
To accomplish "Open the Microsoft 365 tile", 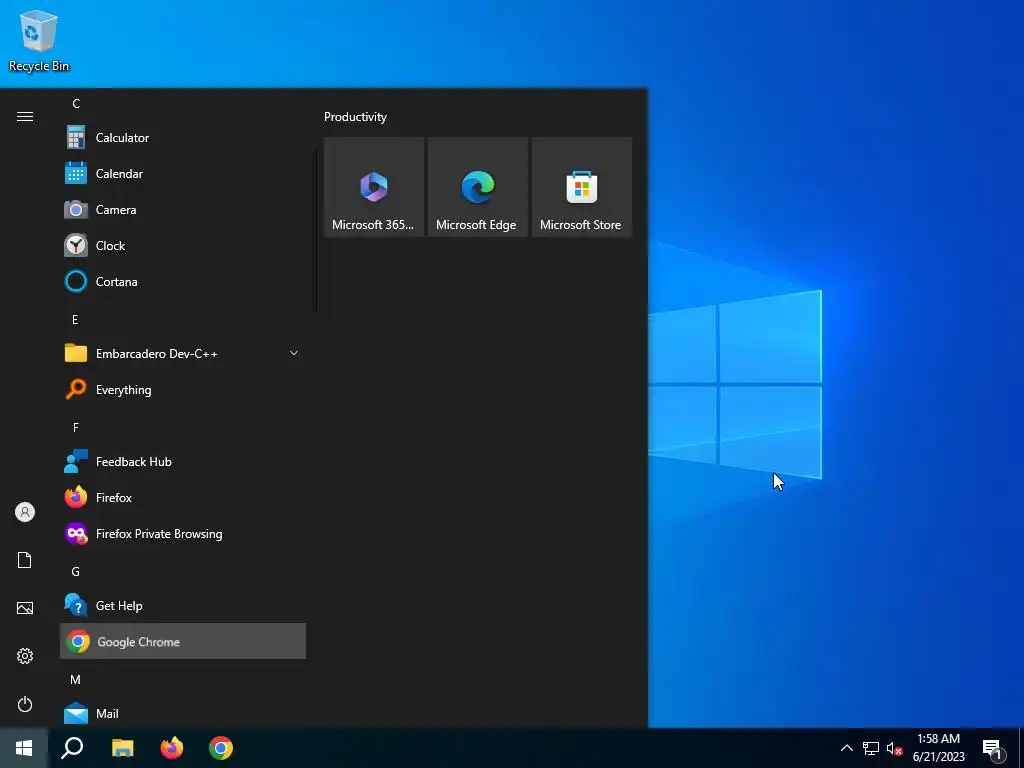I will [374, 187].
